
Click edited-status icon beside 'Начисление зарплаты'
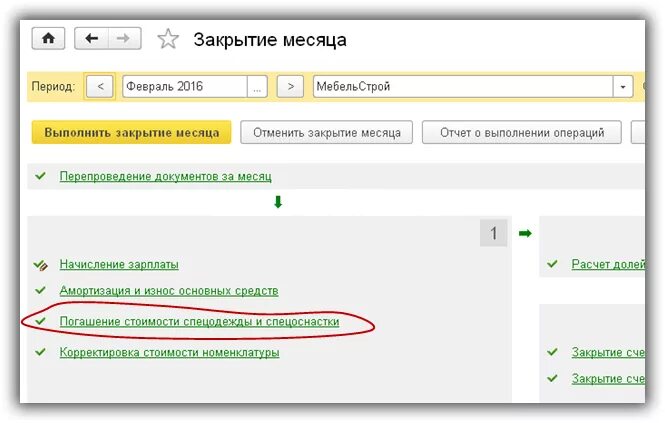(41, 265)
